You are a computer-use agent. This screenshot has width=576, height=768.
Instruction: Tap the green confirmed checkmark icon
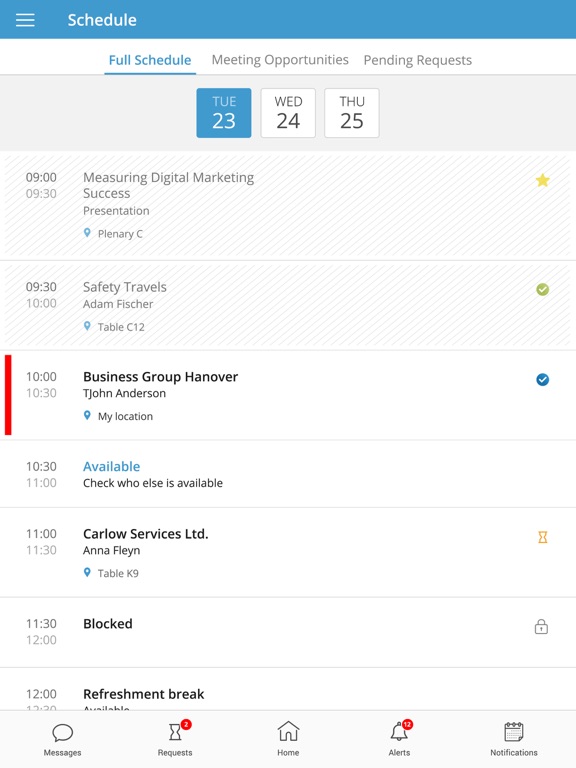tap(542, 289)
